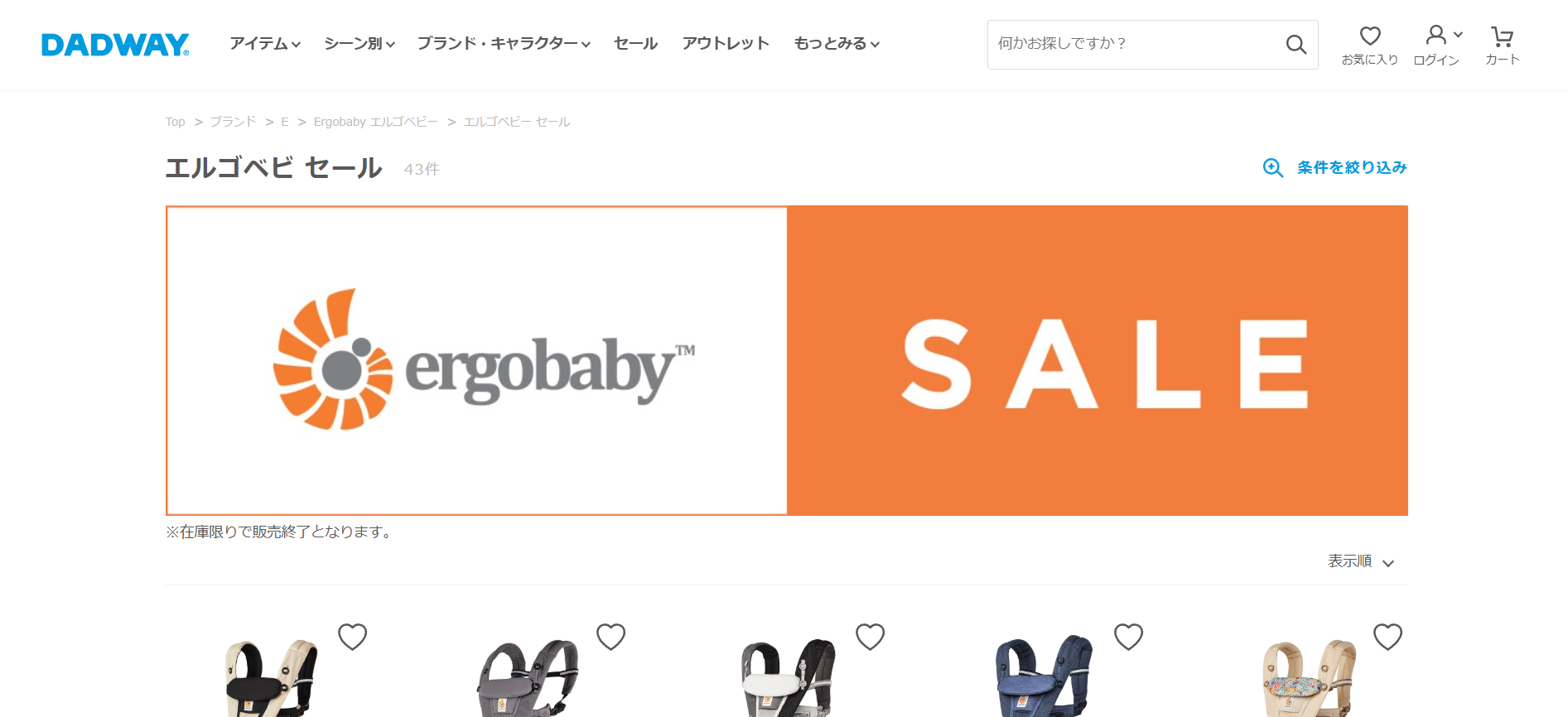1568x717 pixels.
Task: Favorite the gray baby carrier with heart
Action: pos(611,637)
